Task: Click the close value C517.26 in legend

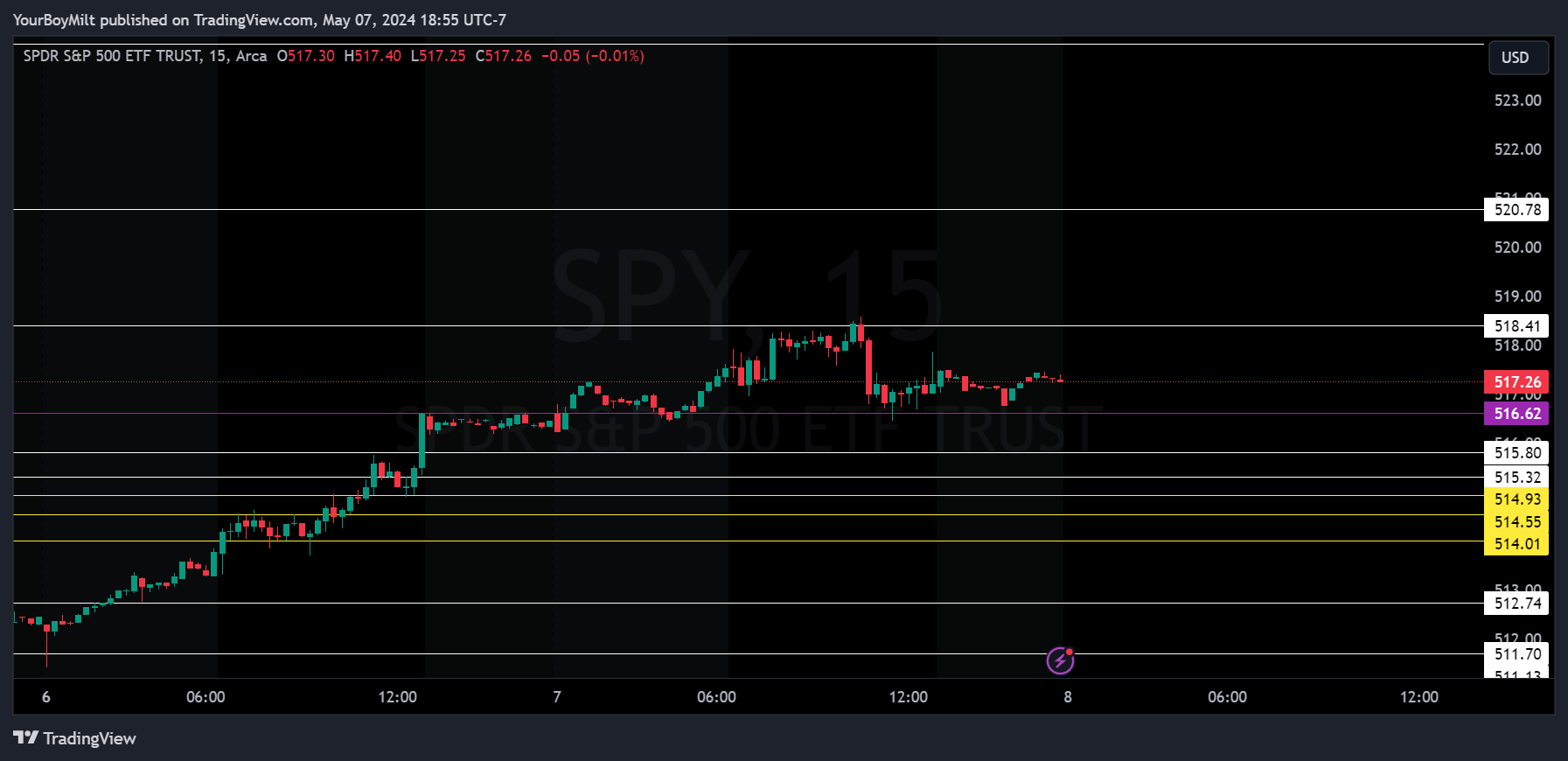Action: pyautogui.click(x=504, y=56)
